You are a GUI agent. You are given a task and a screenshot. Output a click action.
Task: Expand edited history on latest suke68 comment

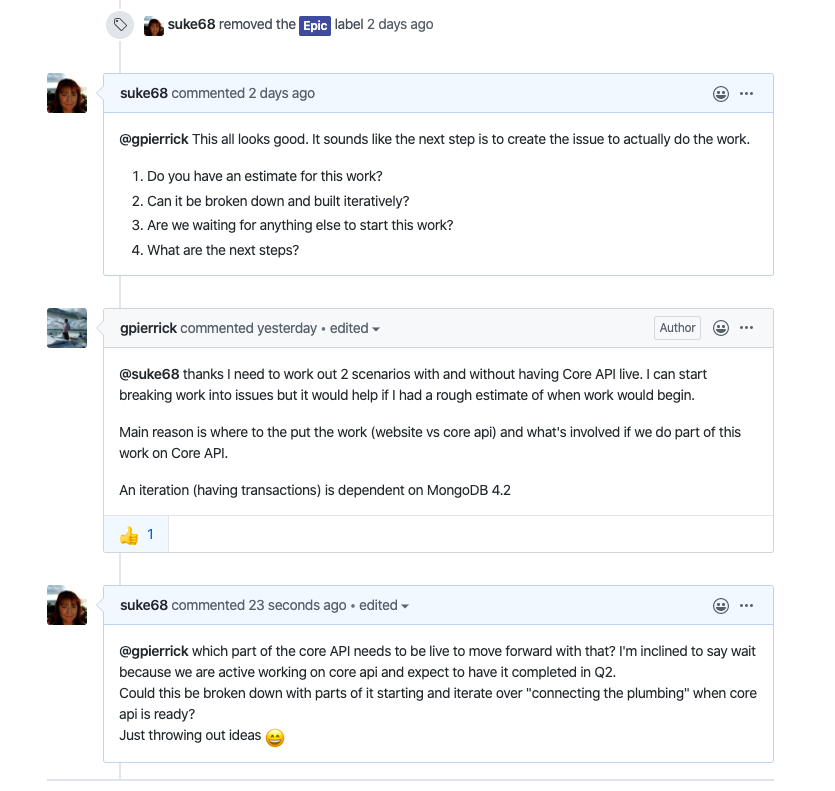coord(384,605)
